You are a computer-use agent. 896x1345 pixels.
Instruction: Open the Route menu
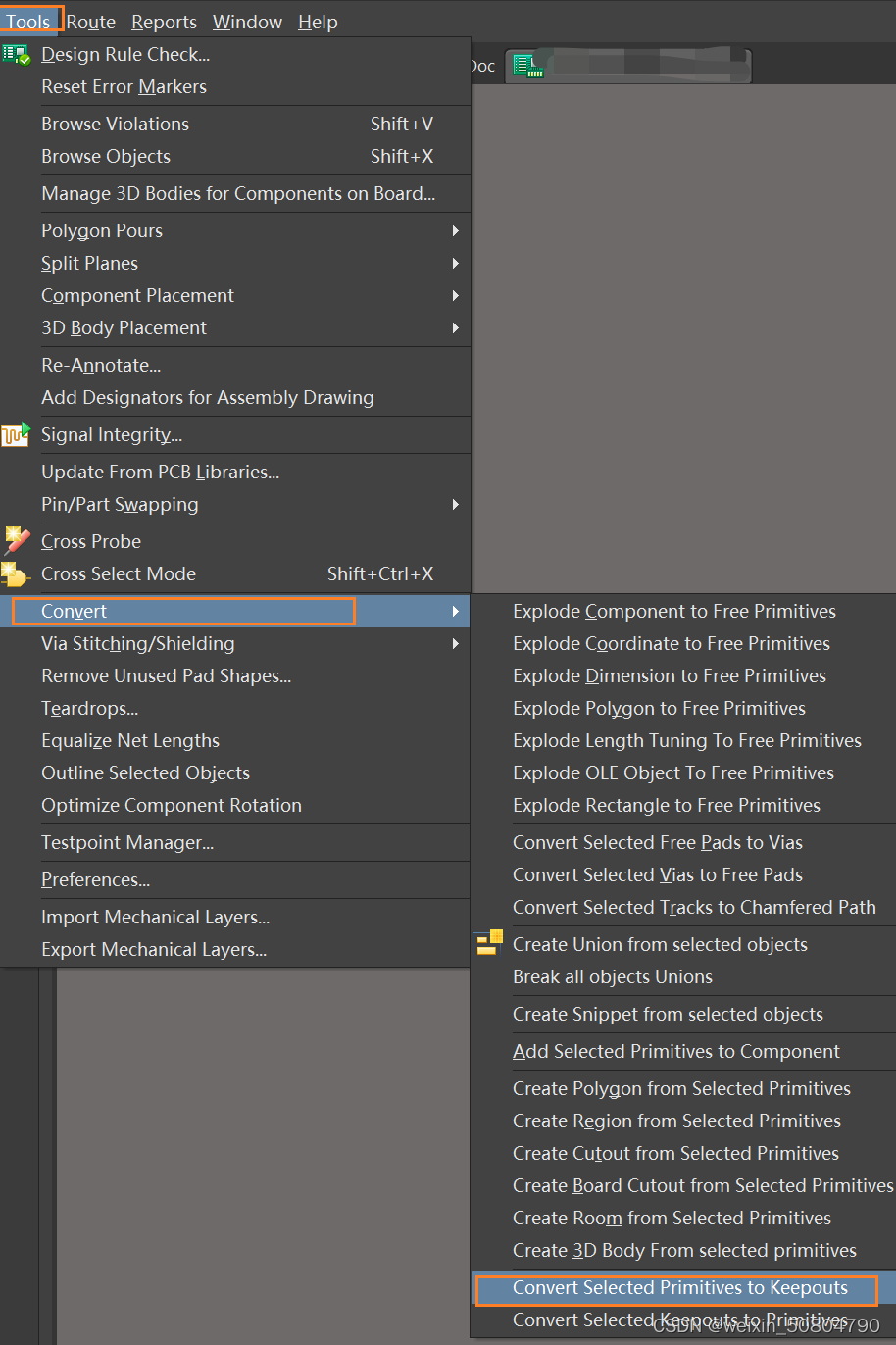tap(89, 22)
